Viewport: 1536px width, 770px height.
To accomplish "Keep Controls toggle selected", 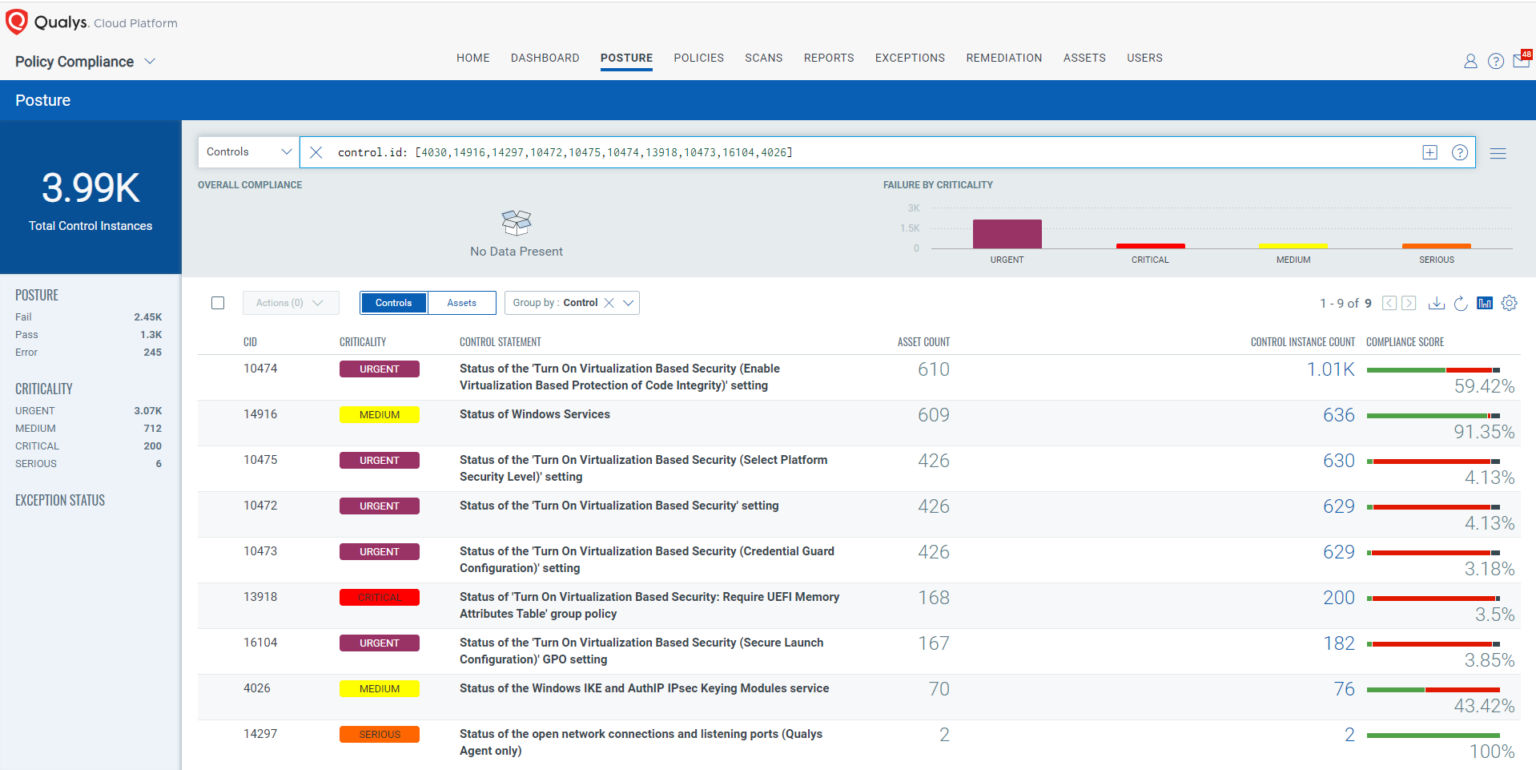I will pos(393,302).
